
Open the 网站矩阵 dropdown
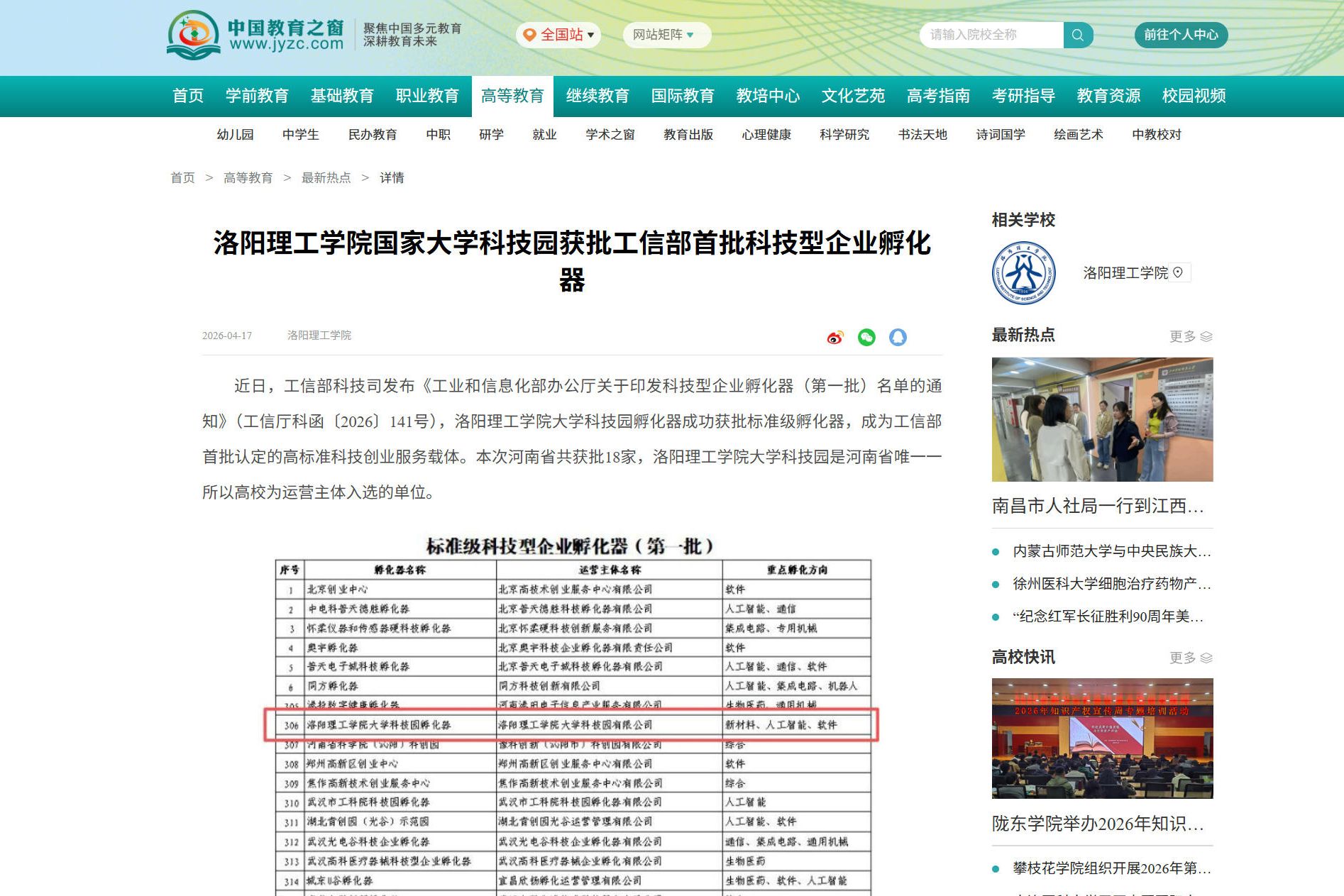point(665,35)
